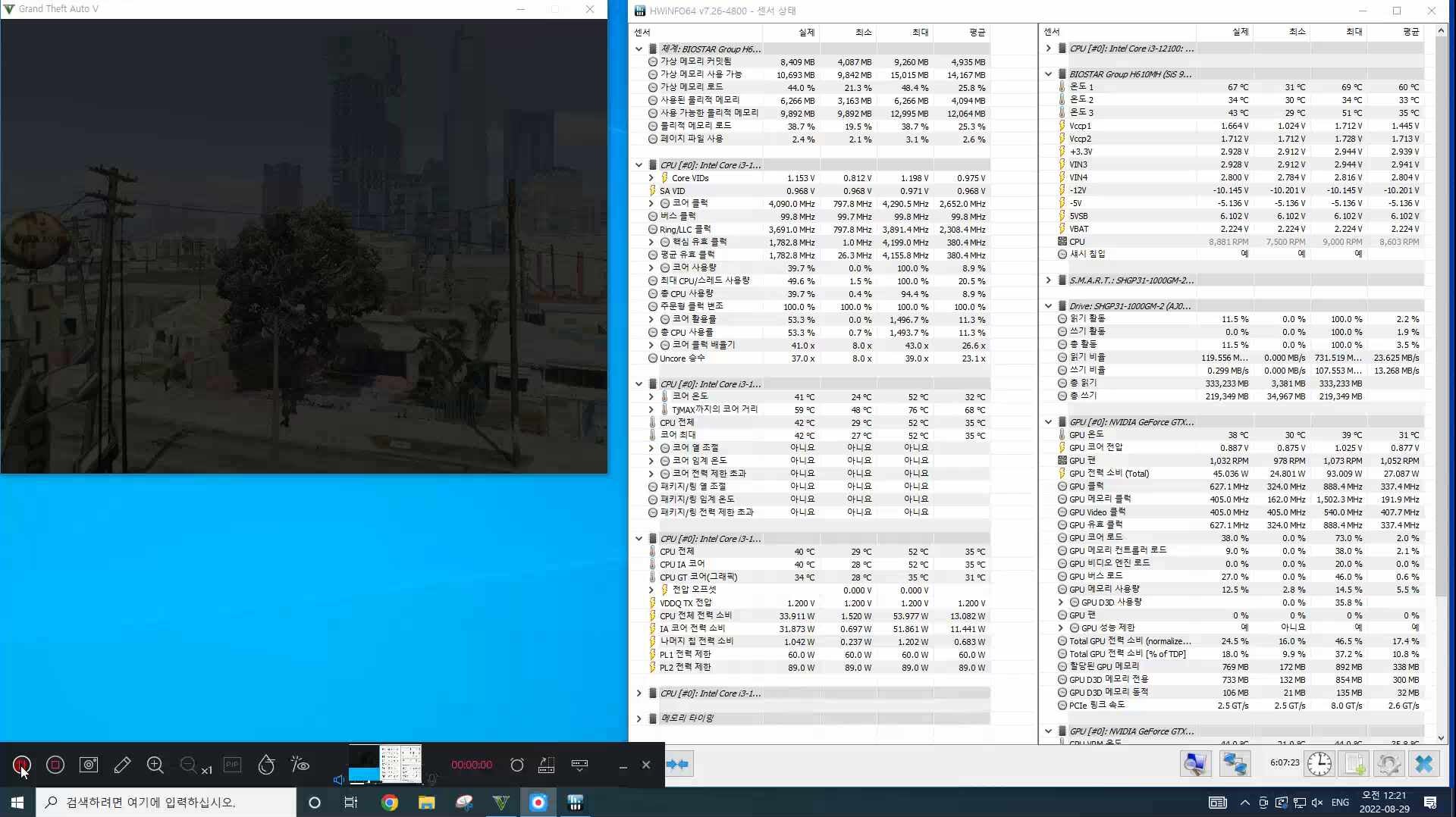
Task: Click HWiNFO network remote monitors icon
Action: pyautogui.click(x=1235, y=764)
